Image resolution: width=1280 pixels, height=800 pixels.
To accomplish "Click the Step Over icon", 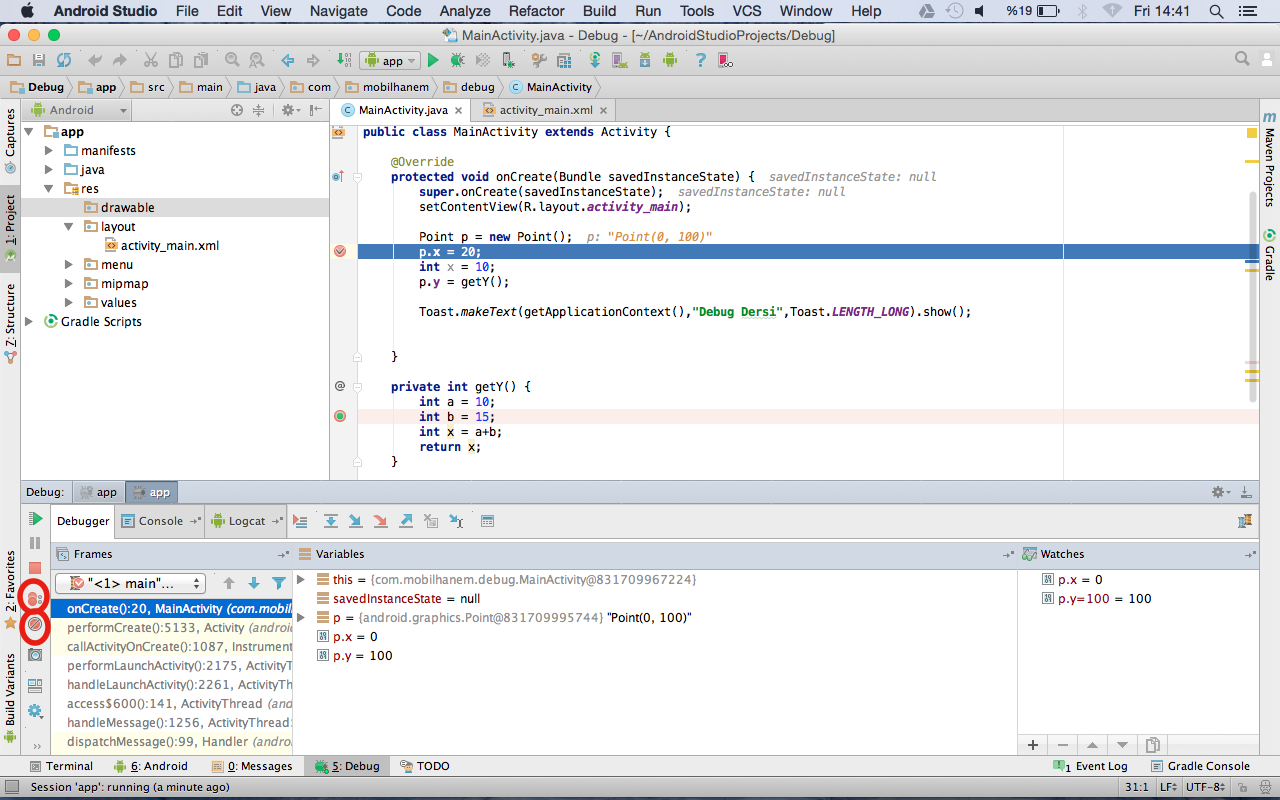I will click(331, 521).
